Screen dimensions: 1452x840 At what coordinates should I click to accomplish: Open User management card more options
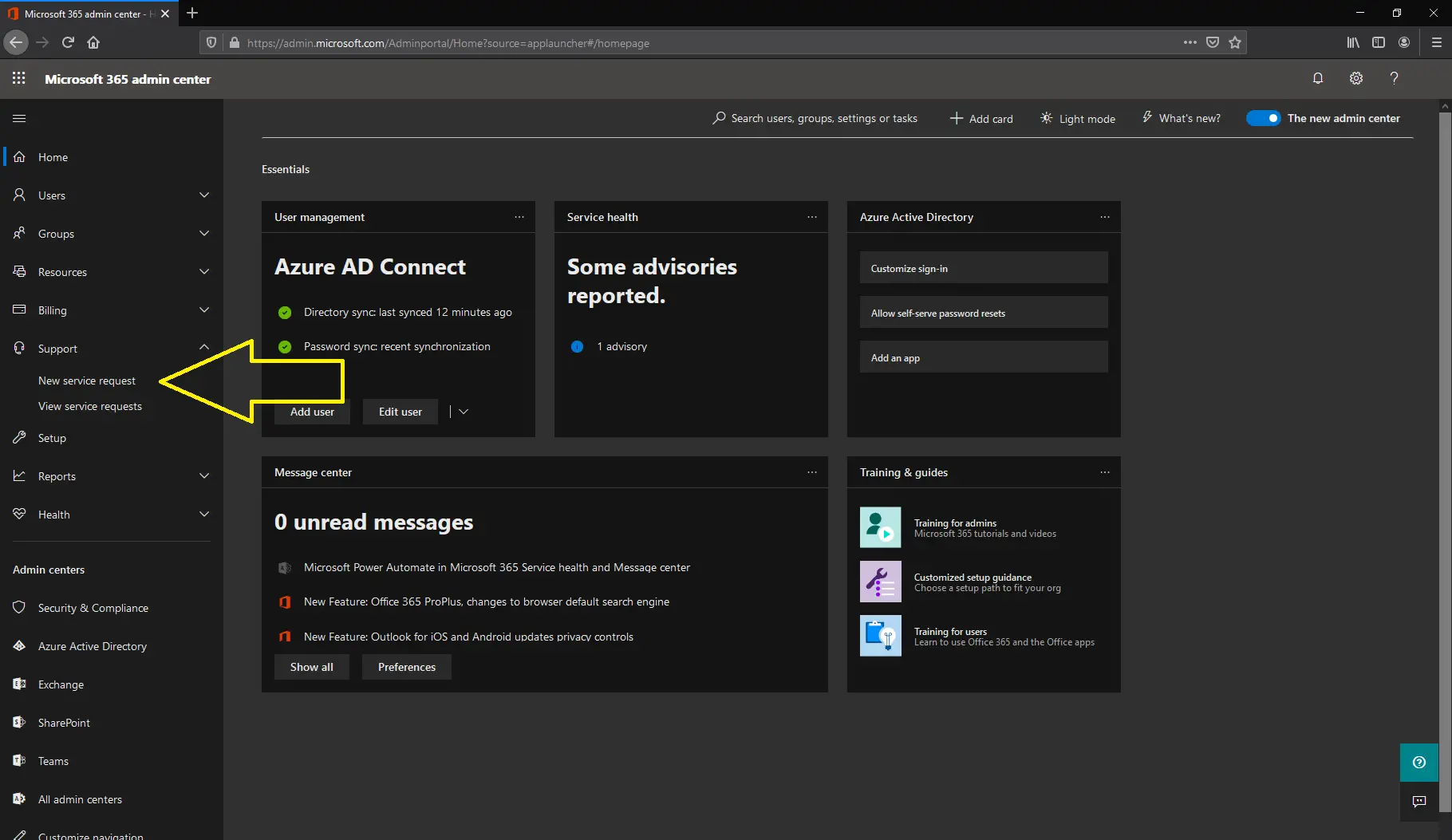pyautogui.click(x=519, y=217)
